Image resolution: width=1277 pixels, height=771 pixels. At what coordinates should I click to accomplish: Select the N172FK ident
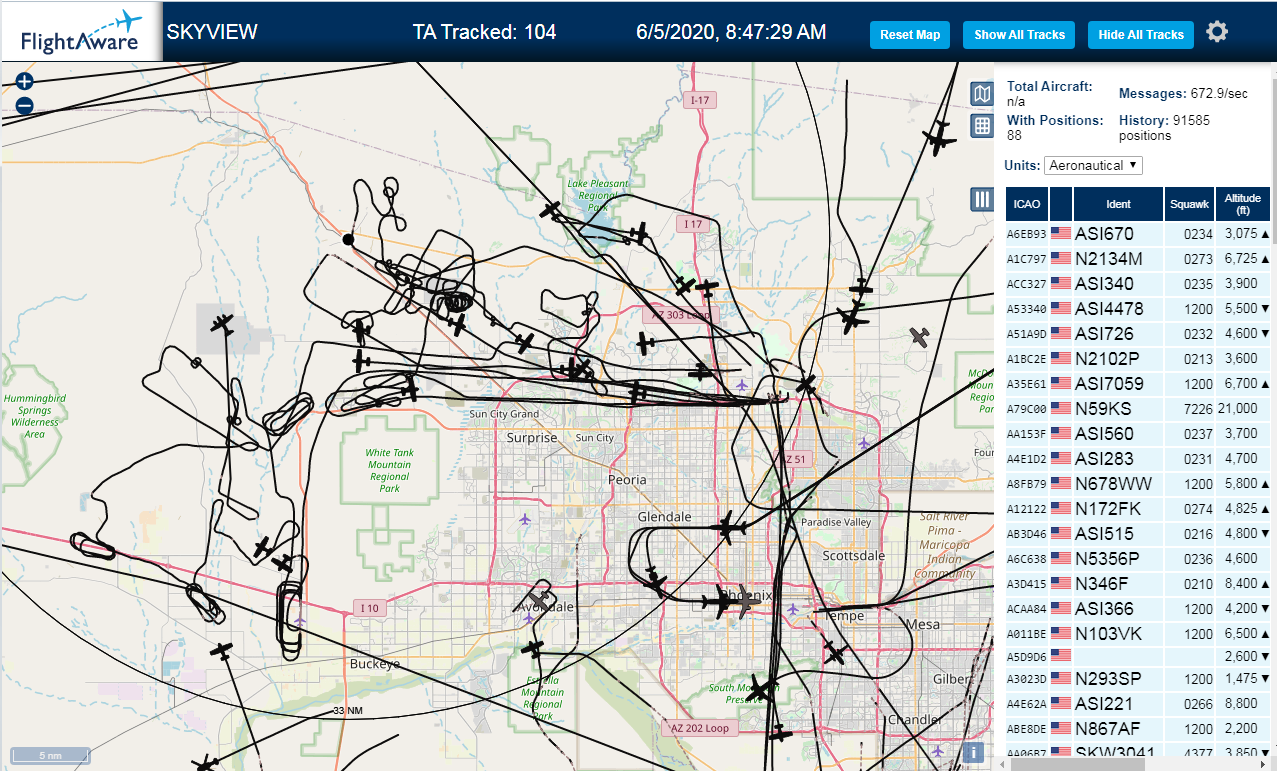(x=1108, y=509)
